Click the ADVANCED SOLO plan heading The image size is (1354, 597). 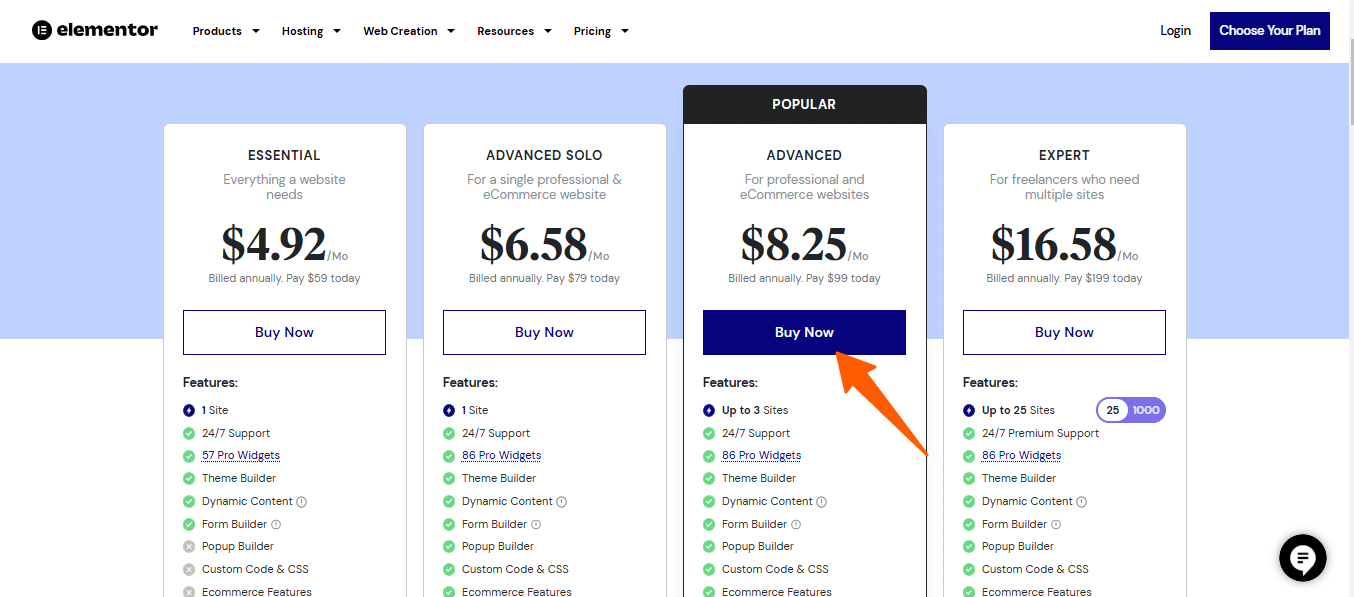click(544, 155)
